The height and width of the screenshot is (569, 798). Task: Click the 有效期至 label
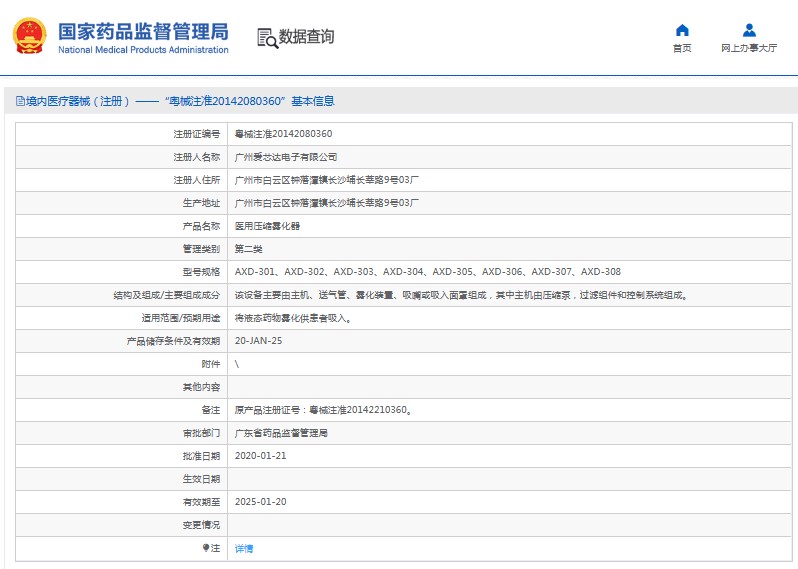[x=201, y=502]
